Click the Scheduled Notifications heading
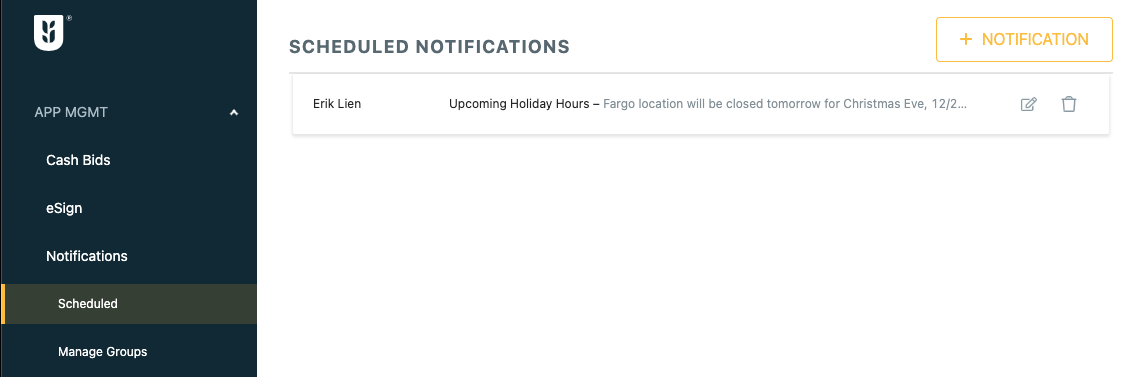Screen dimensions: 1136x377 pyautogui.click(x=430, y=47)
